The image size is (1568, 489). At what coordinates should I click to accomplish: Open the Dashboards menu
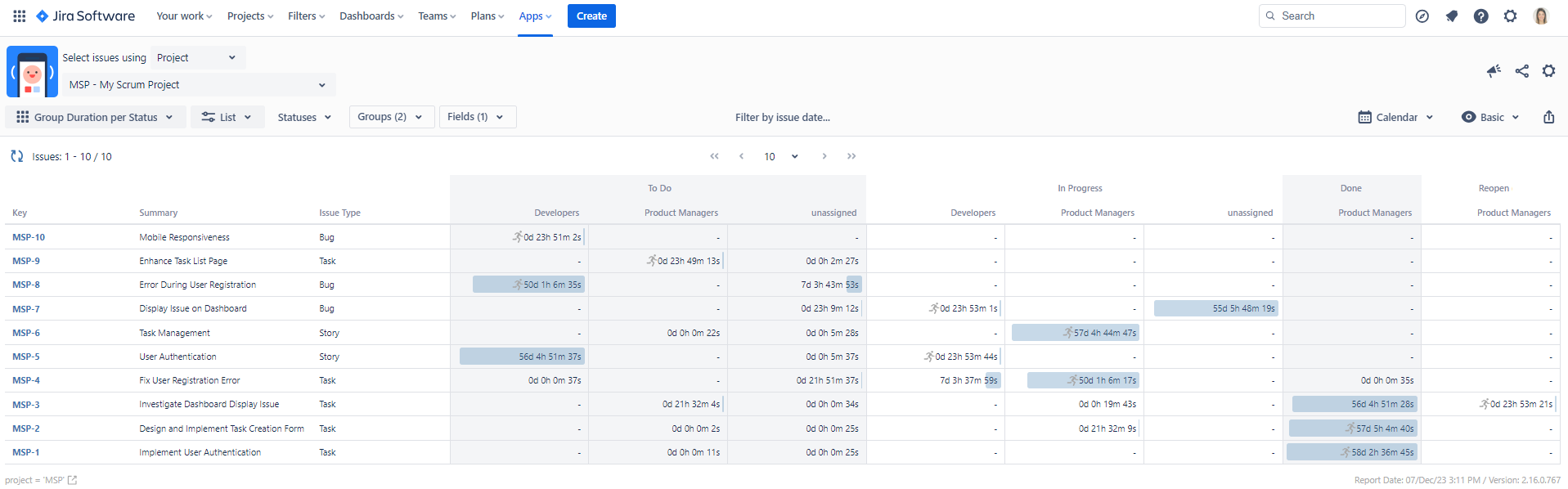pos(371,16)
